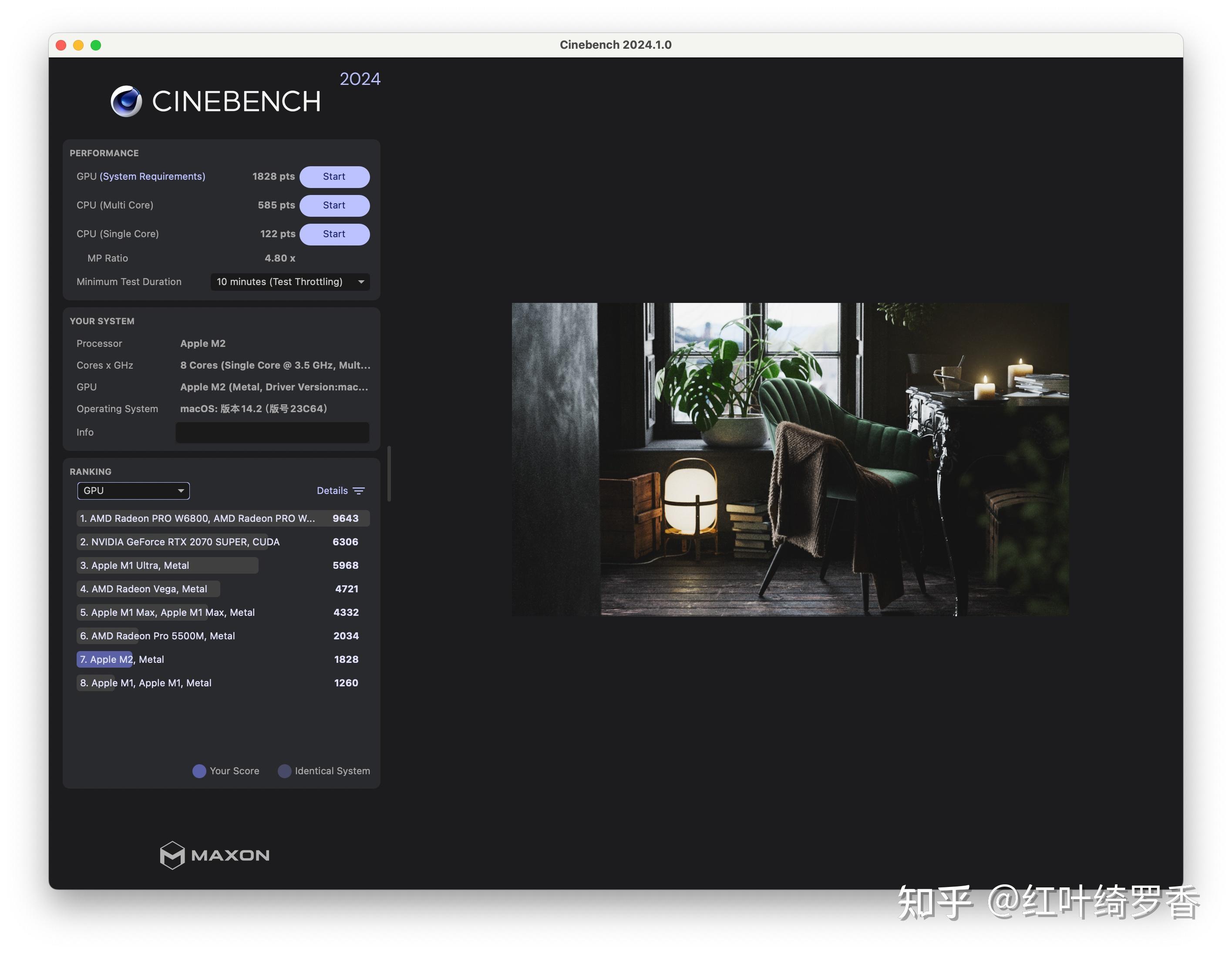Start the CPU Single Core test

[334, 234]
